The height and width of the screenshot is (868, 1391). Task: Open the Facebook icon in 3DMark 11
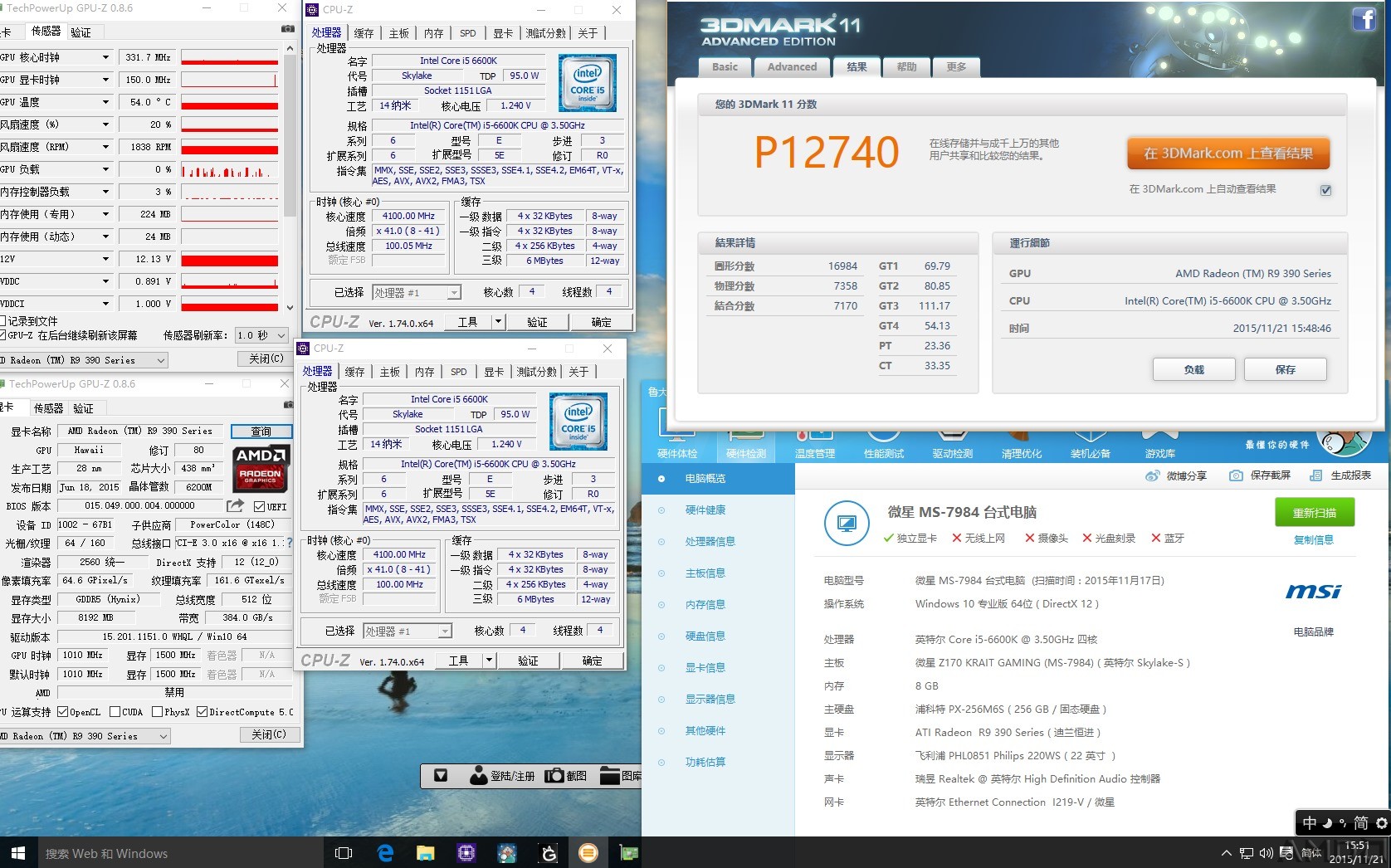pos(1364,19)
